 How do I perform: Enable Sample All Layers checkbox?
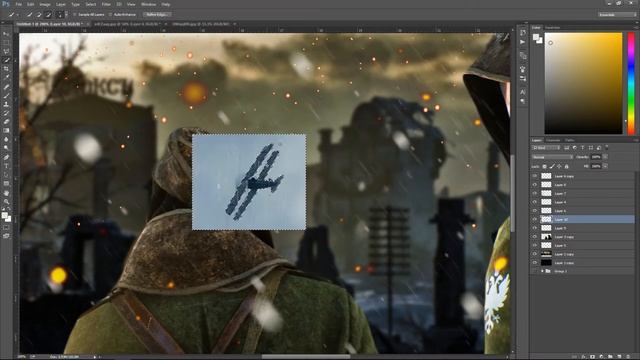[75, 15]
